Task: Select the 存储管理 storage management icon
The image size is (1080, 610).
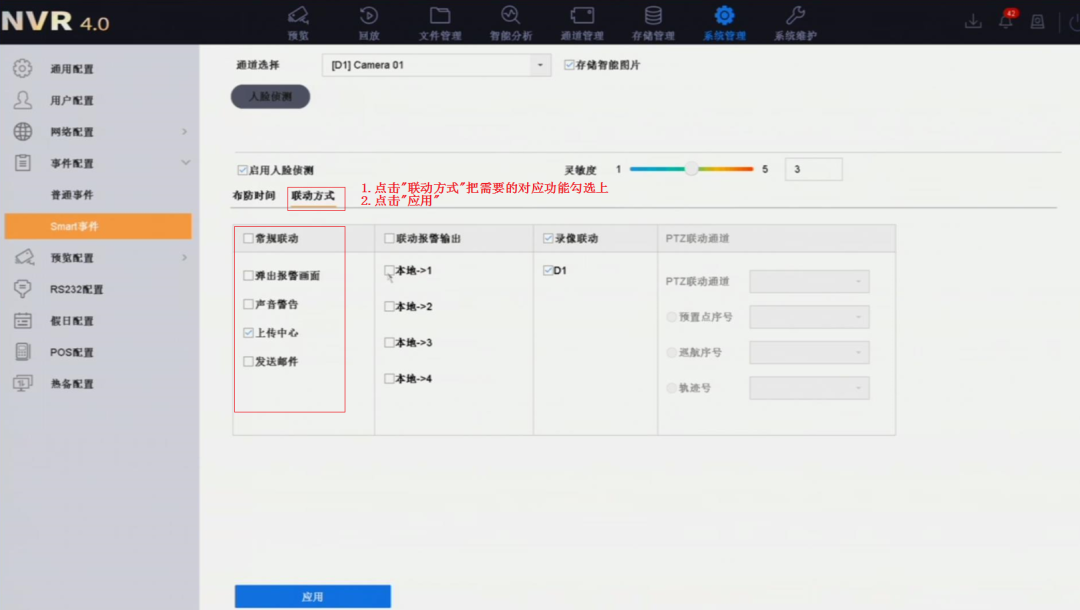Action: 654,18
